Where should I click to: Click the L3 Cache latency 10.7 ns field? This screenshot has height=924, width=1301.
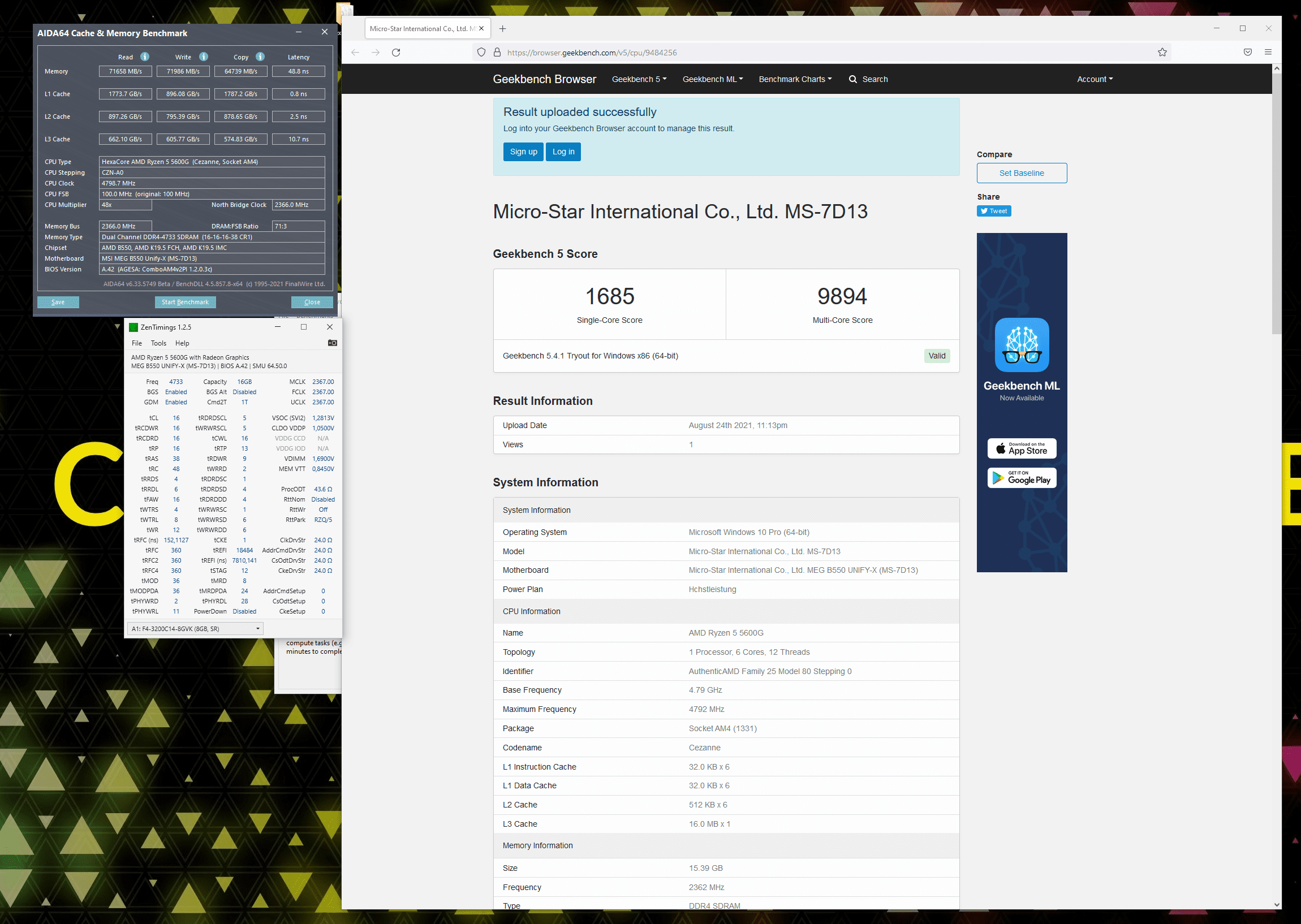pyautogui.click(x=298, y=139)
